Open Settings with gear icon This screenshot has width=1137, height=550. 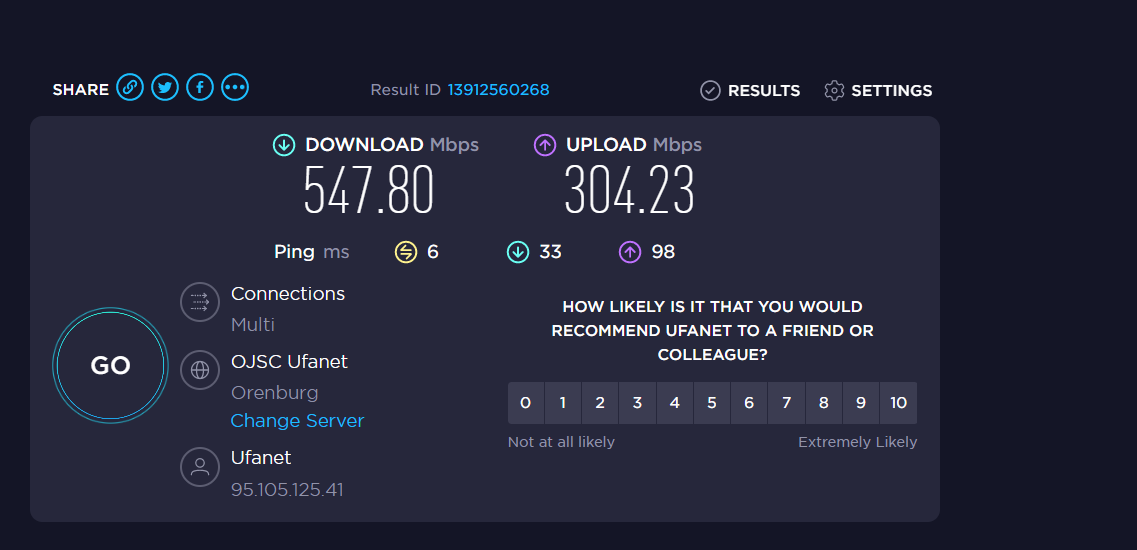(x=878, y=91)
